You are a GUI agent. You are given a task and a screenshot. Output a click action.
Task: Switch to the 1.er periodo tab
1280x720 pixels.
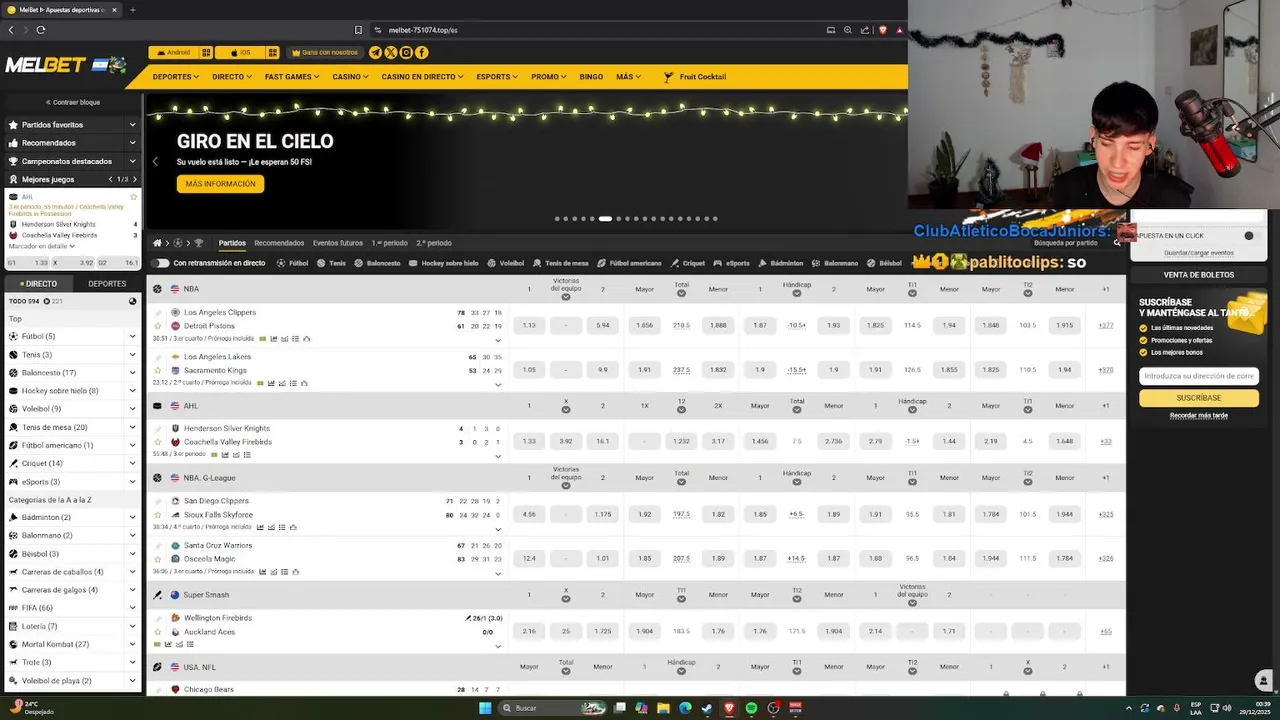pyautogui.click(x=390, y=243)
